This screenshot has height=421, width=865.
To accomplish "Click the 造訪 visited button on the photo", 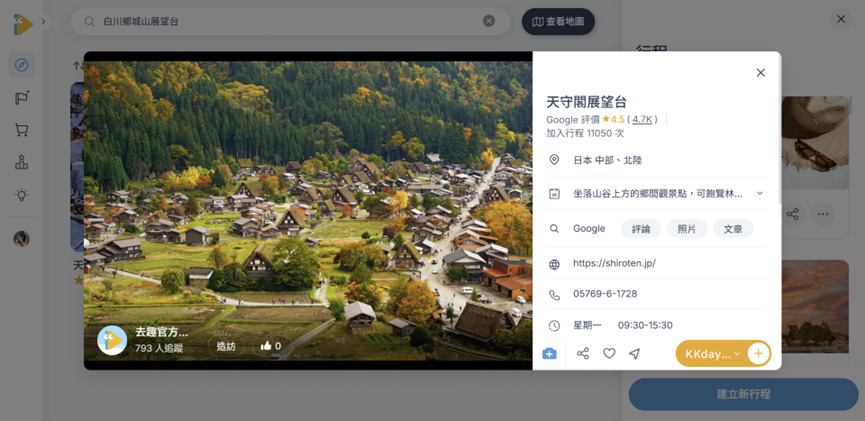I will 226,346.
